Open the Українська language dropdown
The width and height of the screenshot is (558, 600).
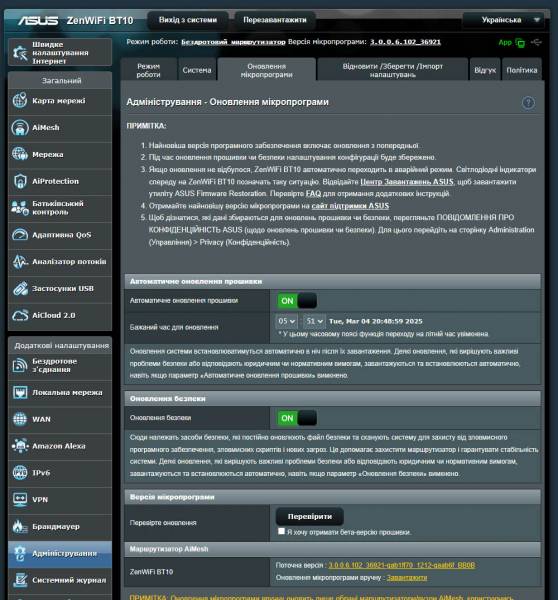(503, 20)
